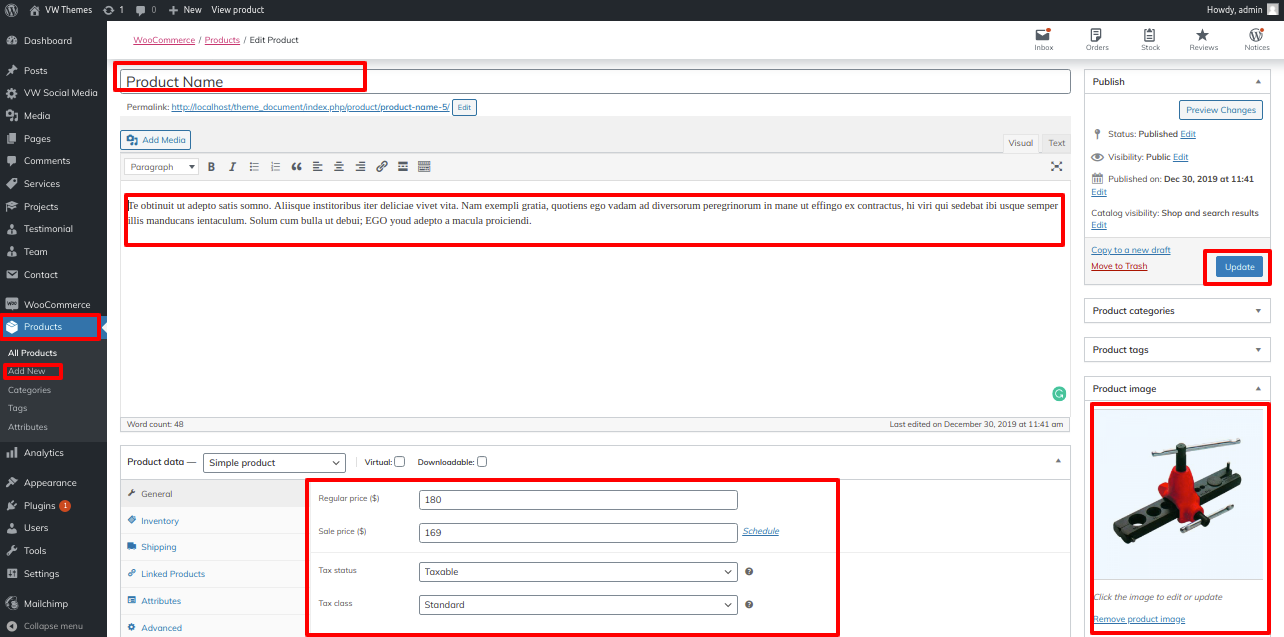Open the Paragraph format dropdown

point(161,167)
